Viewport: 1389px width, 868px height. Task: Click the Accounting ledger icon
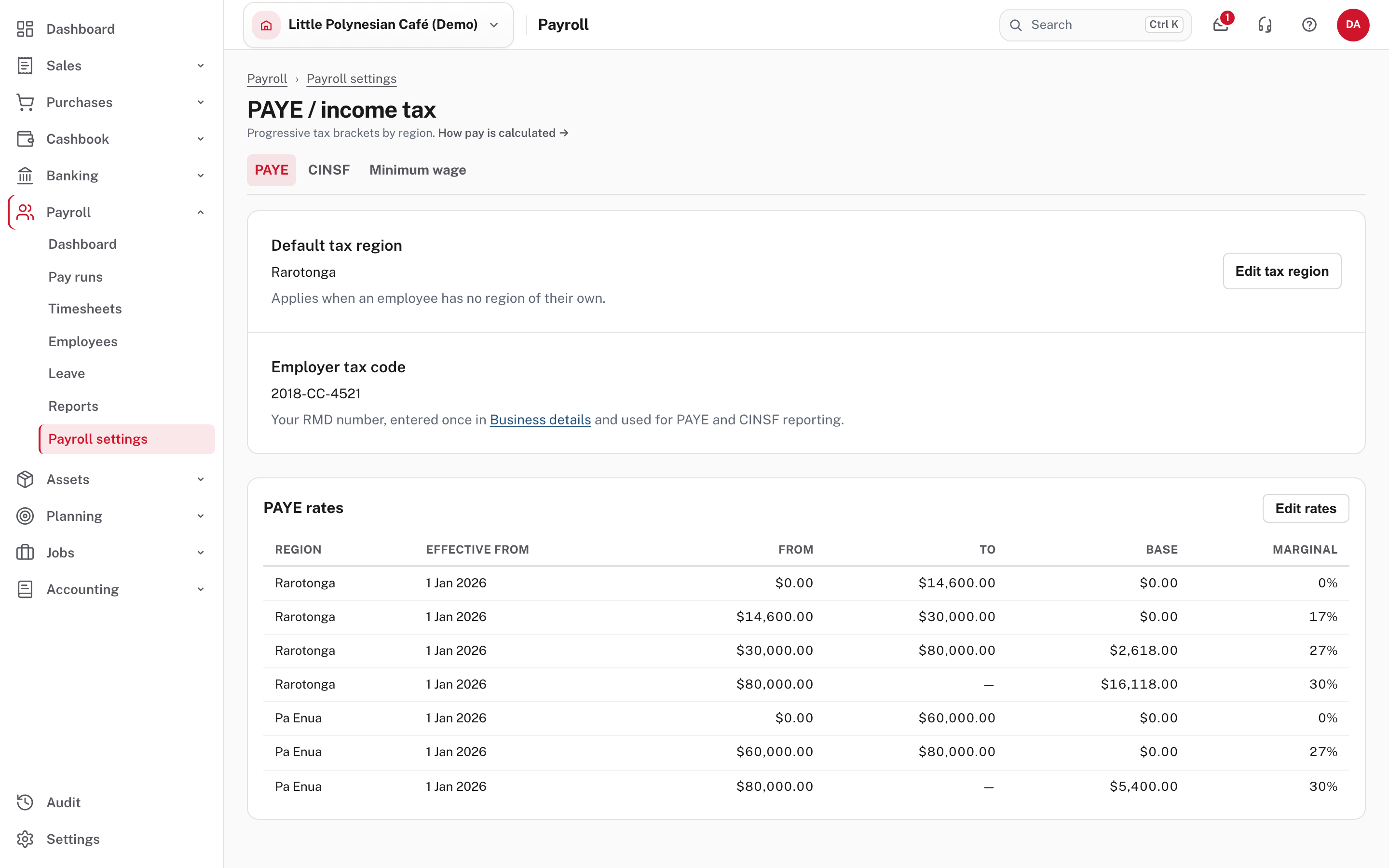click(25, 590)
